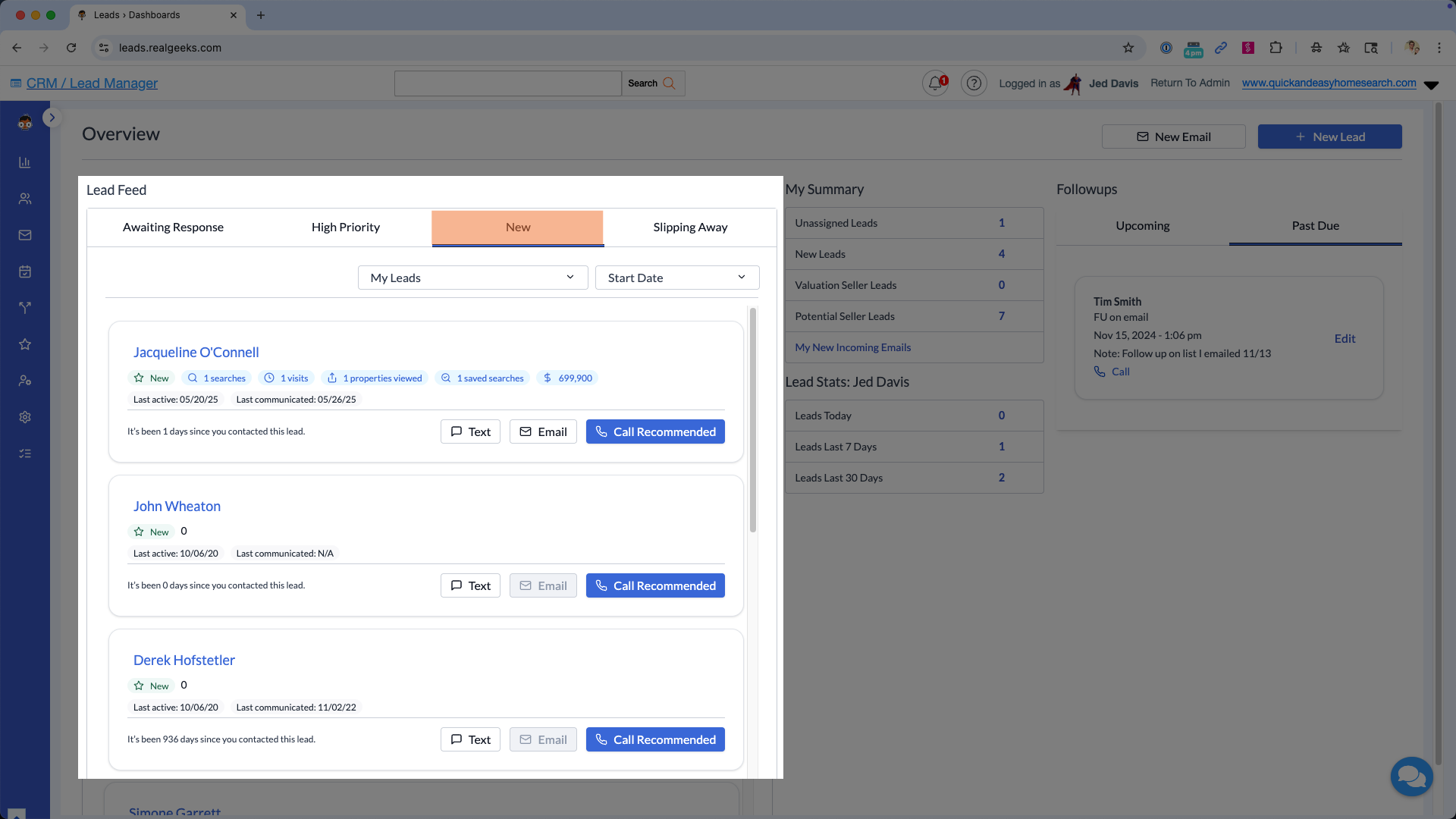
Task: Switch to the High Priority tab
Action: tap(345, 227)
